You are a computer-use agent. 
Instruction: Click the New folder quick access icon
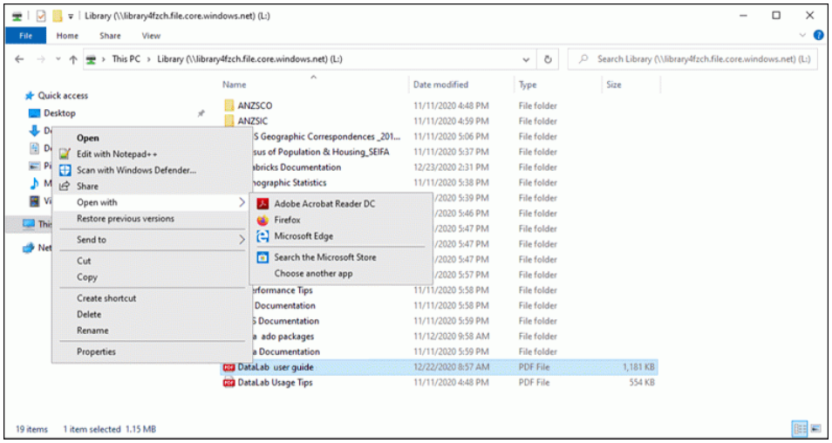point(57,16)
